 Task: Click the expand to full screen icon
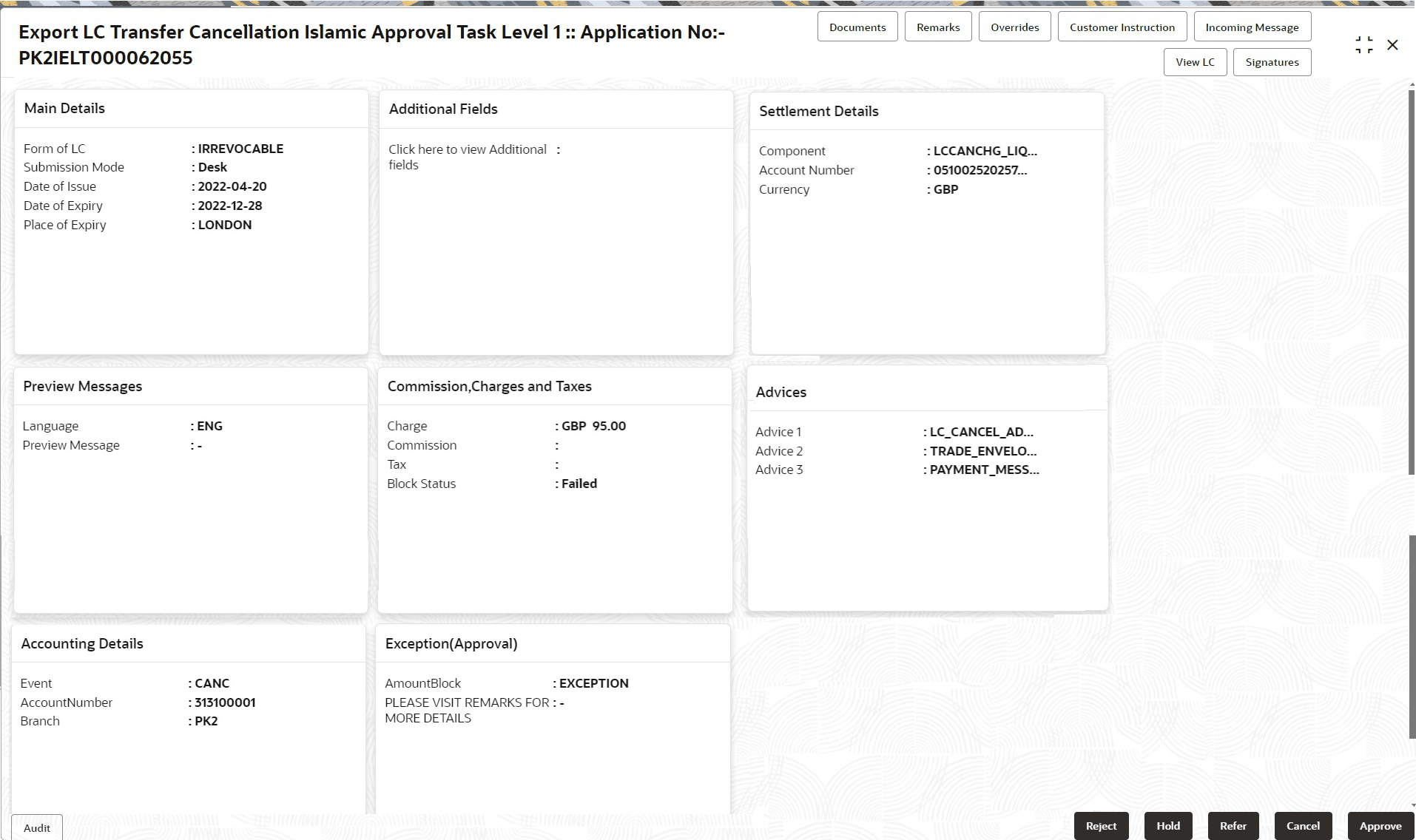click(x=1363, y=44)
